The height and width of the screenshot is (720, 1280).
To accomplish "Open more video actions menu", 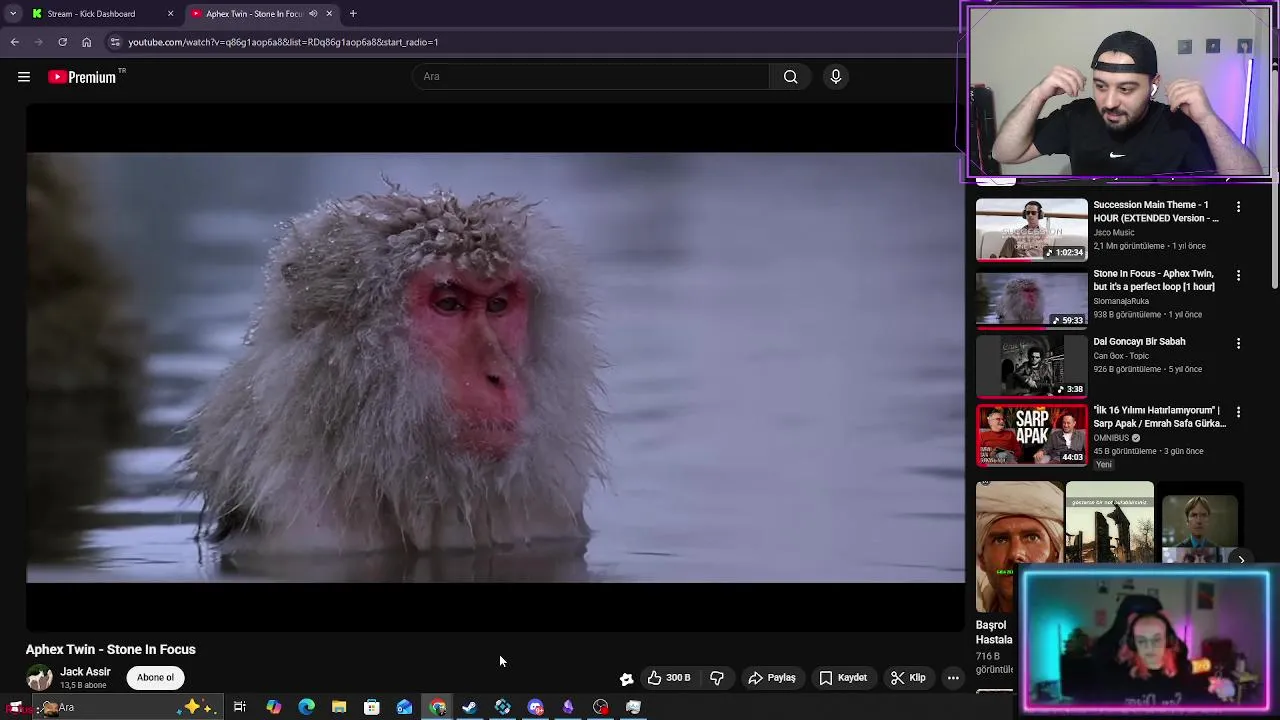I will (x=953, y=678).
